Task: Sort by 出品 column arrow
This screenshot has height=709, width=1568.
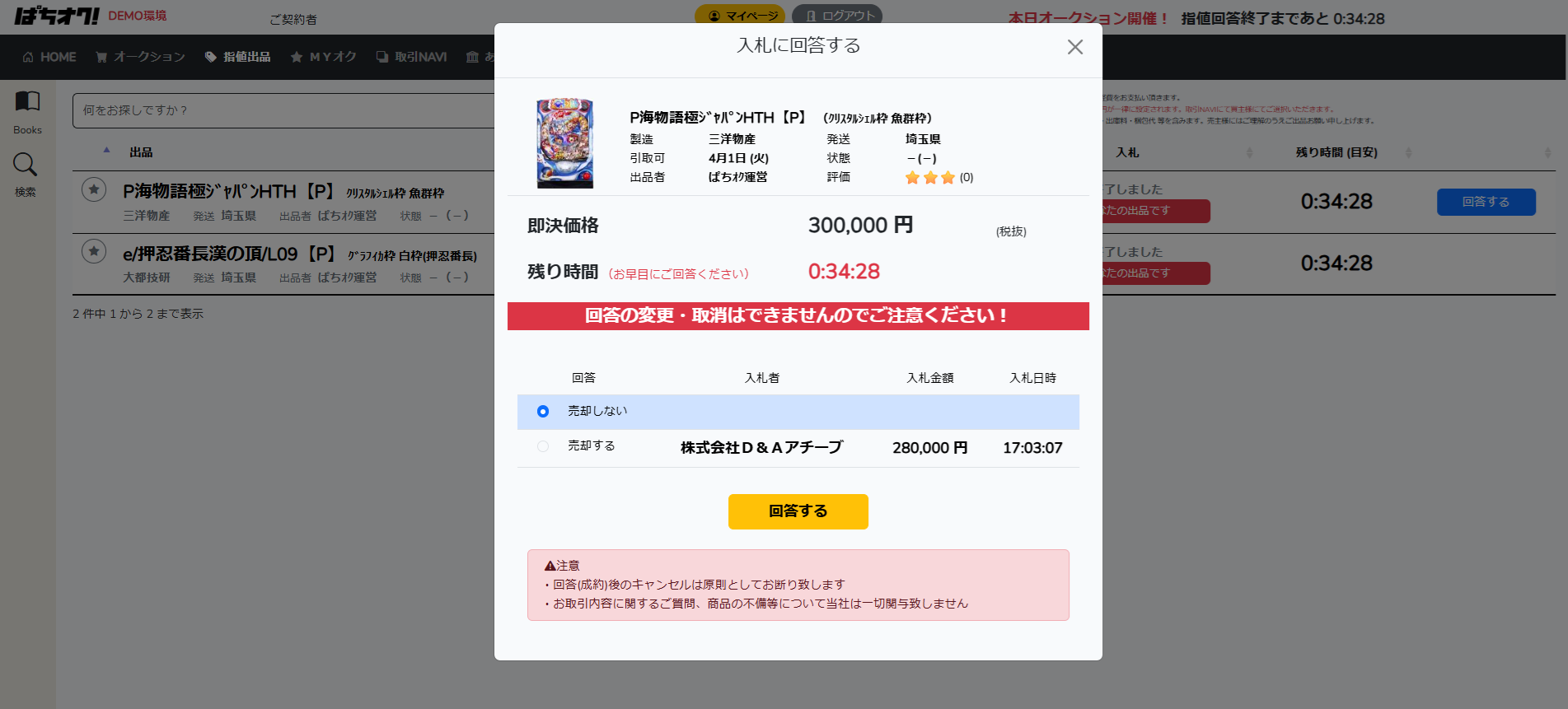Action: (107, 151)
